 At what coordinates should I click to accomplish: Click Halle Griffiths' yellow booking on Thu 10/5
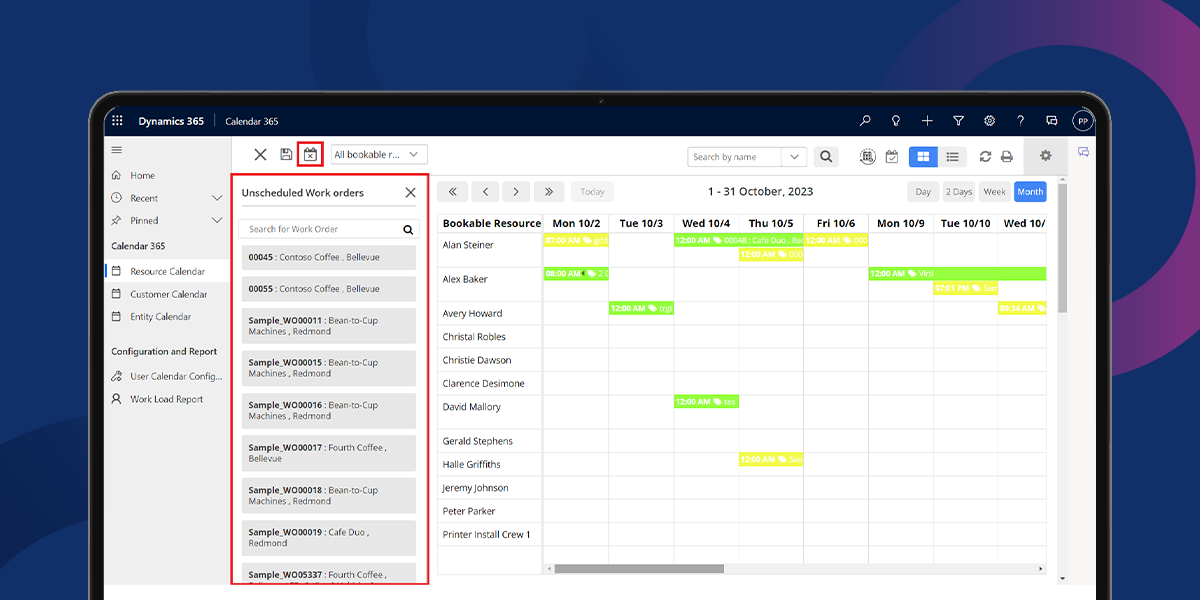(x=771, y=459)
